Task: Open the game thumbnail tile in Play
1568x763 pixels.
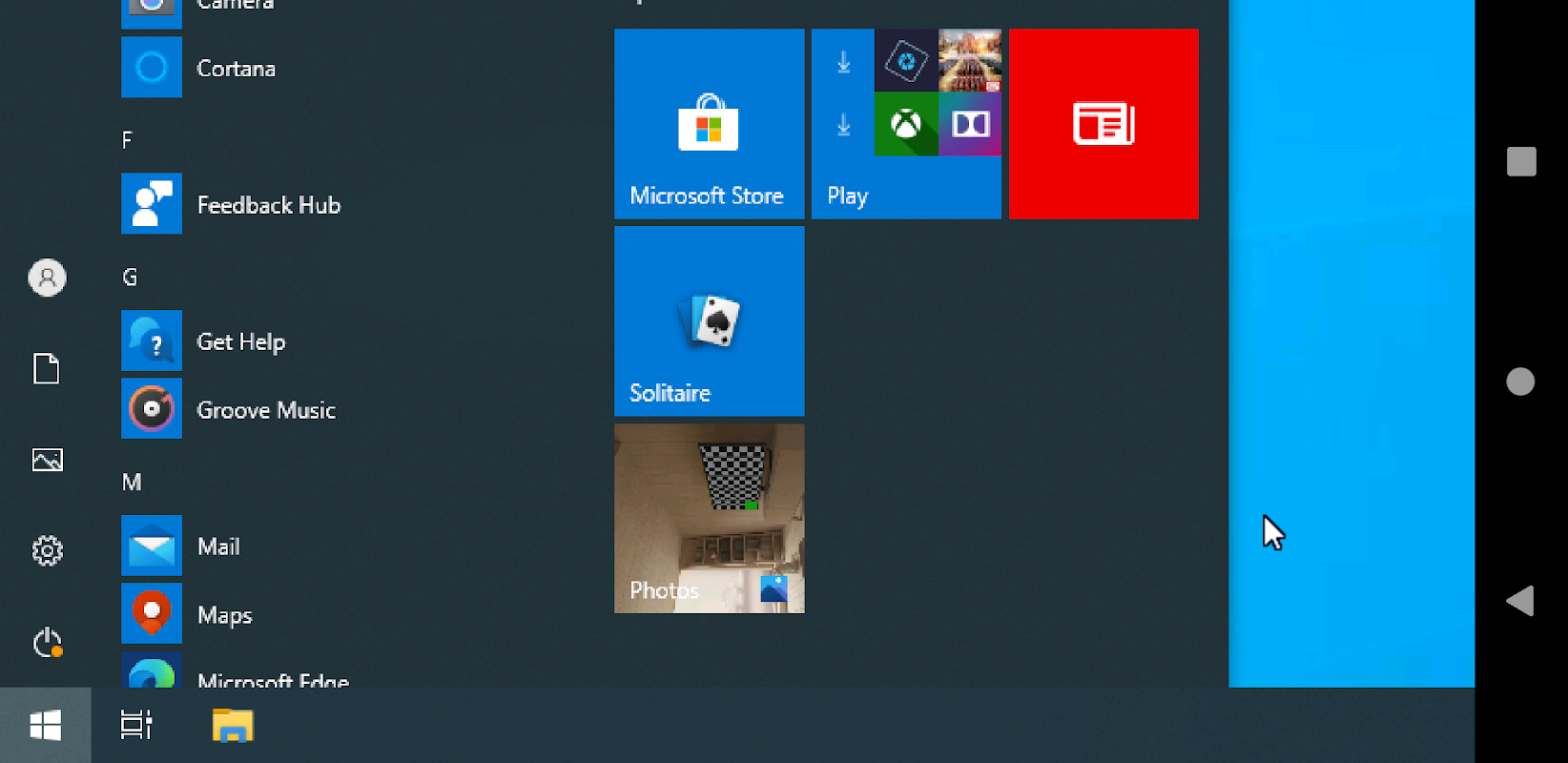Action: [970, 61]
